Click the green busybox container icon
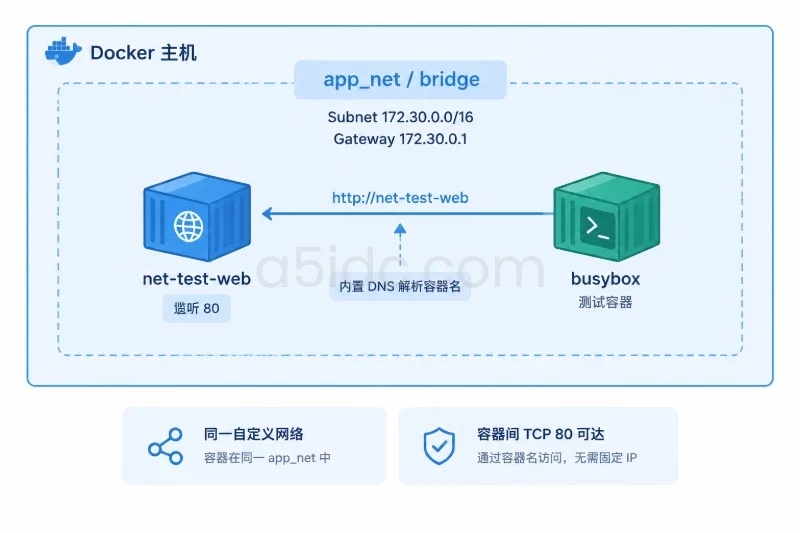This screenshot has height=533, width=800. [607, 217]
